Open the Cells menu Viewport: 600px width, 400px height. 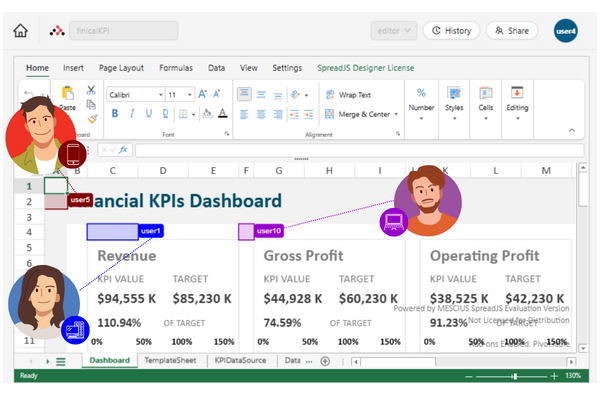486,103
